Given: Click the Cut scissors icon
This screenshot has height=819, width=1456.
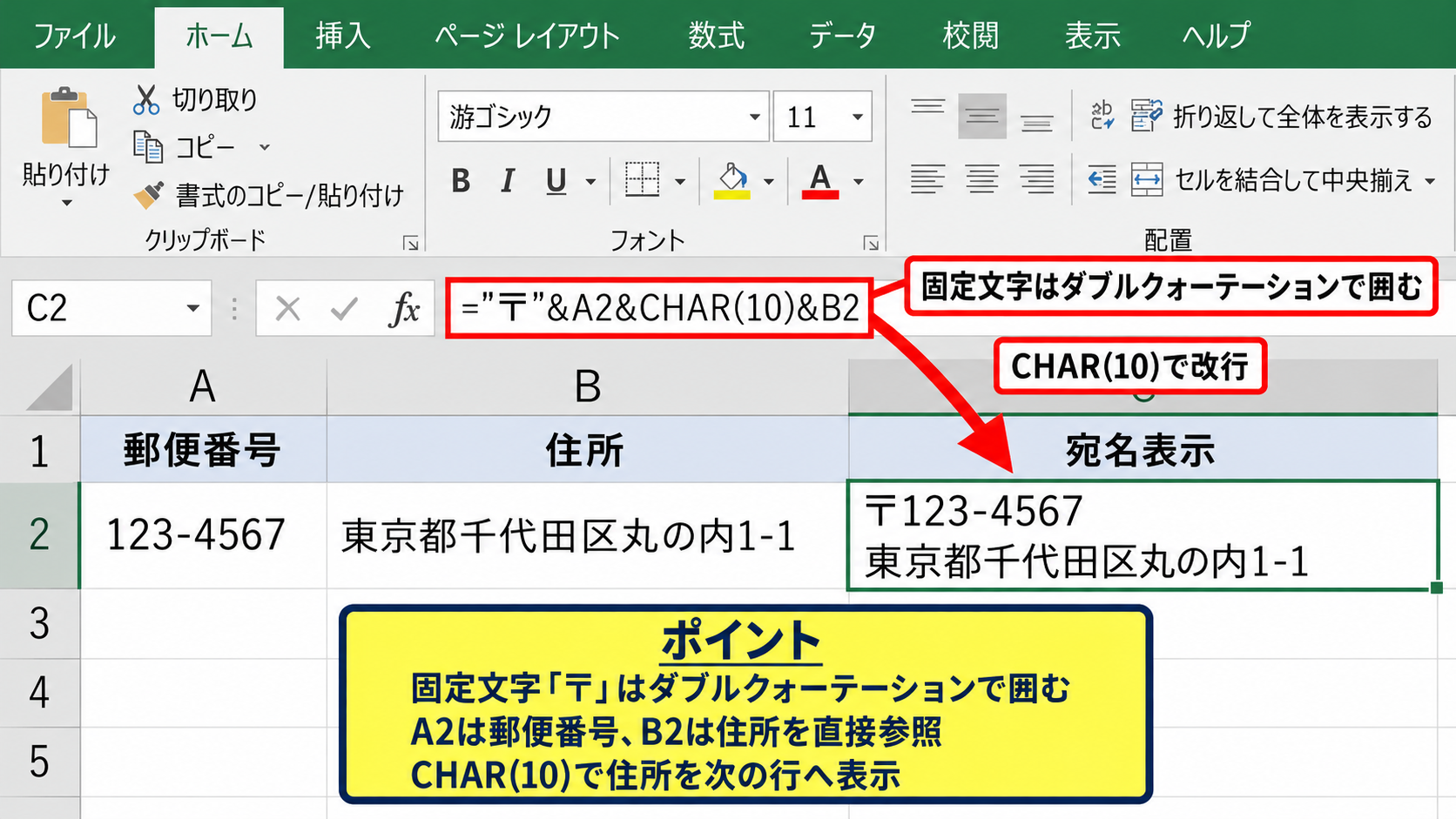Looking at the screenshot, I should tap(146, 99).
